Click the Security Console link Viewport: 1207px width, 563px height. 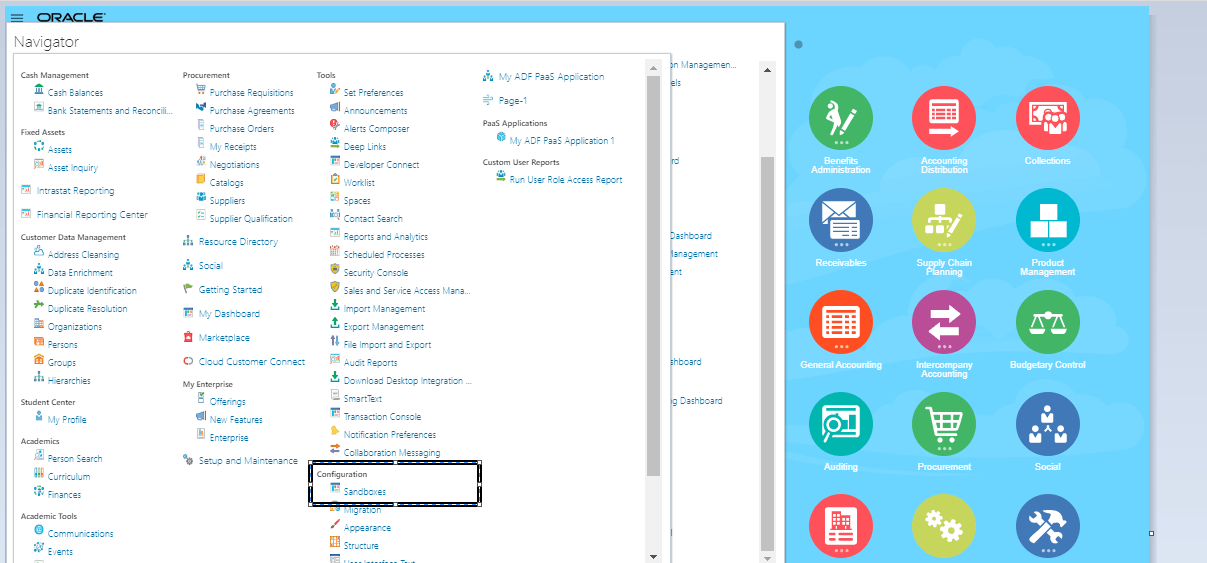[x=375, y=273]
